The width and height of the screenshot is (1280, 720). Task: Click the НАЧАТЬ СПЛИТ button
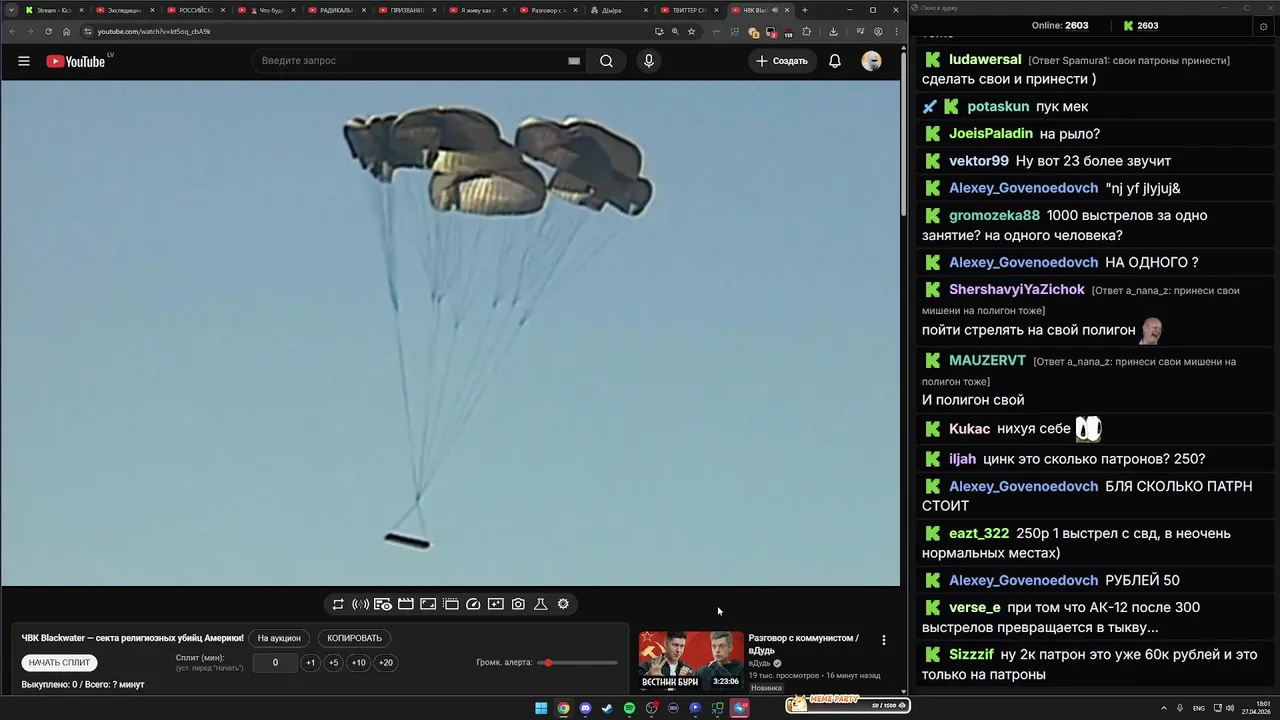(60, 663)
